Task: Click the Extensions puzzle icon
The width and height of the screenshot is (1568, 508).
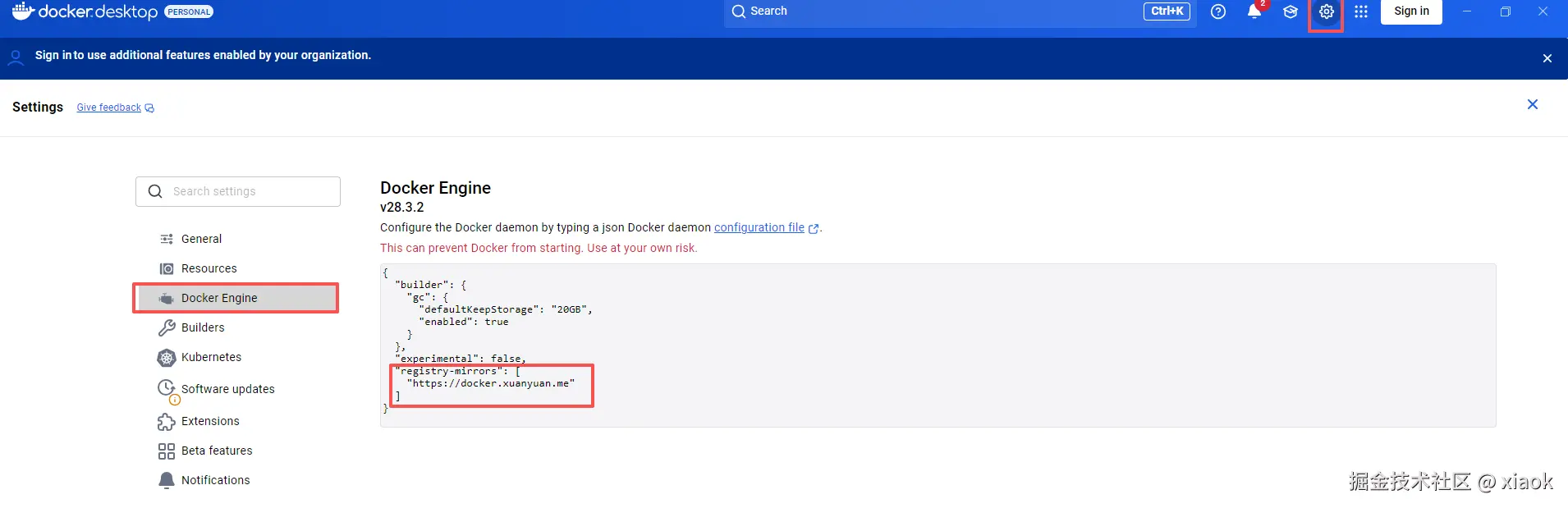Action: pos(167,421)
